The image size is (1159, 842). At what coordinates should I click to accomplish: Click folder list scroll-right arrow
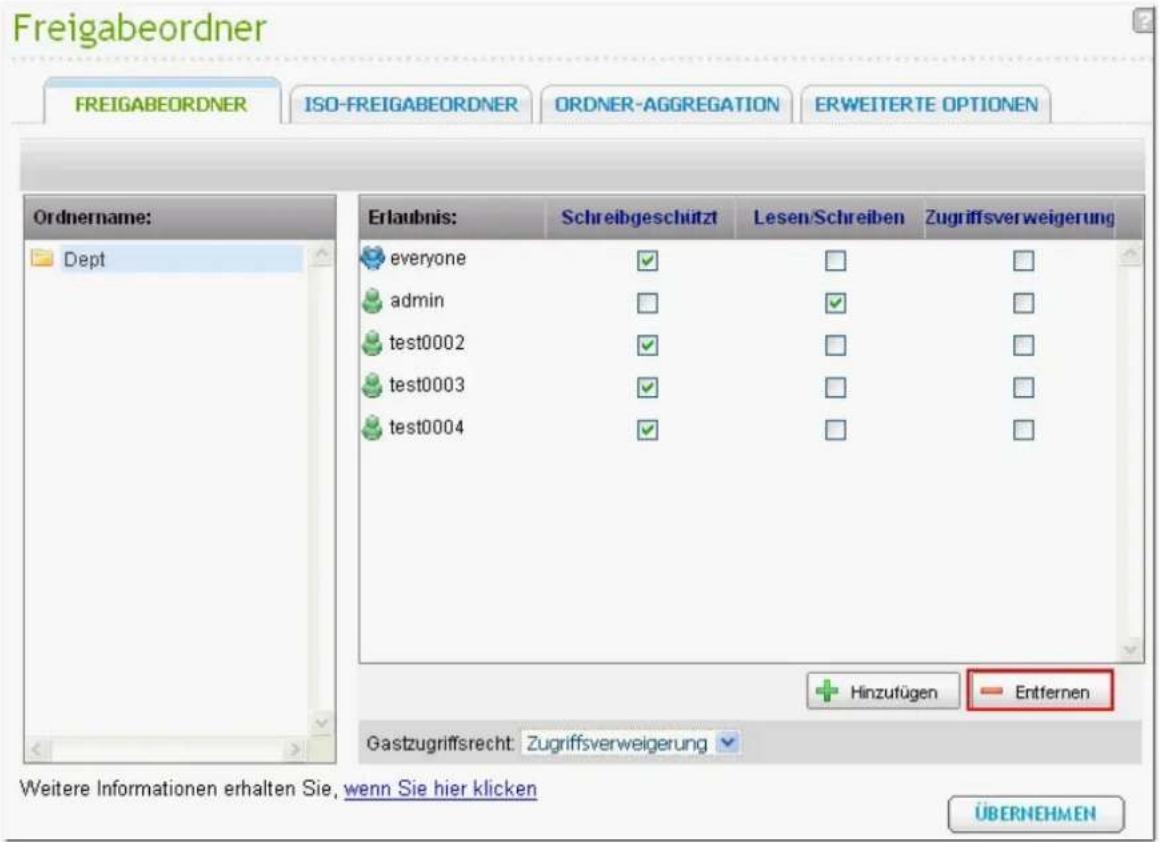(x=294, y=750)
